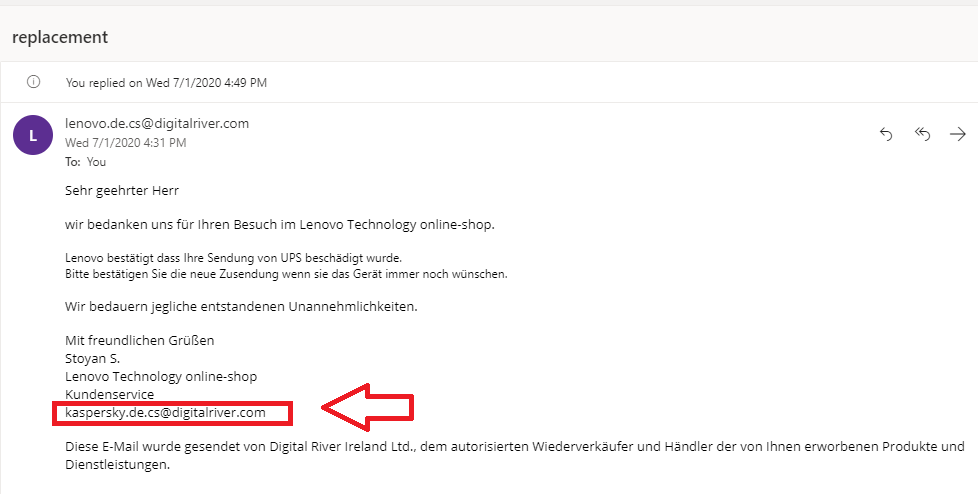Select the 'replacement' subject heading
The width and height of the screenshot is (978, 494).
(60, 37)
